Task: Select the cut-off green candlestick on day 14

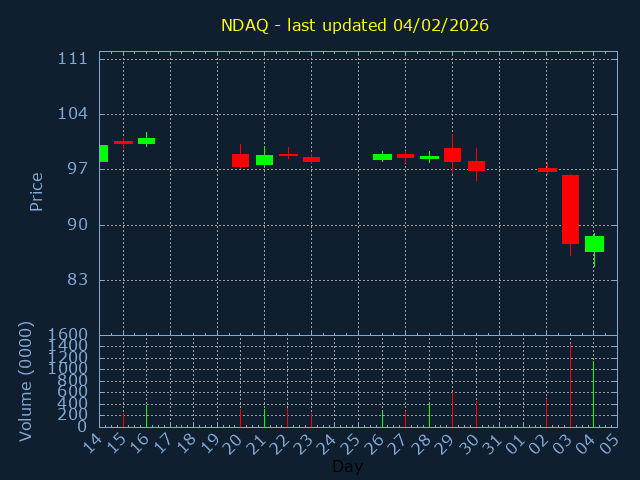Action: point(104,153)
